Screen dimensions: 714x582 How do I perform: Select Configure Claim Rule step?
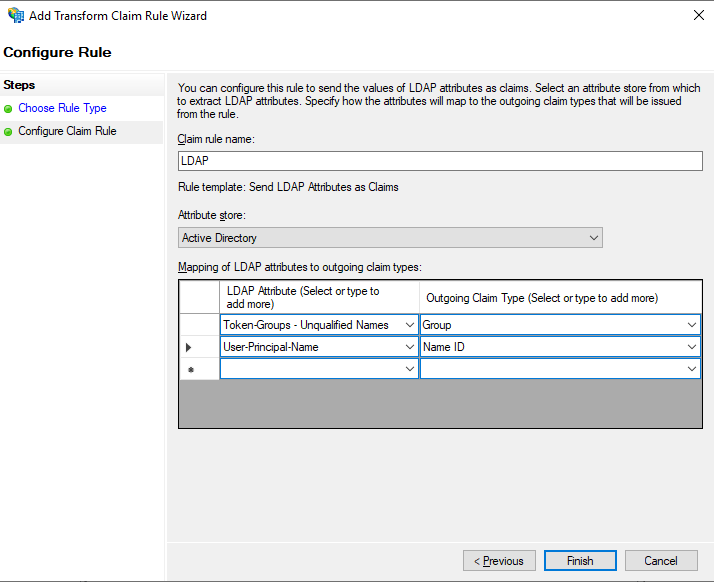pyautogui.click(x=67, y=131)
